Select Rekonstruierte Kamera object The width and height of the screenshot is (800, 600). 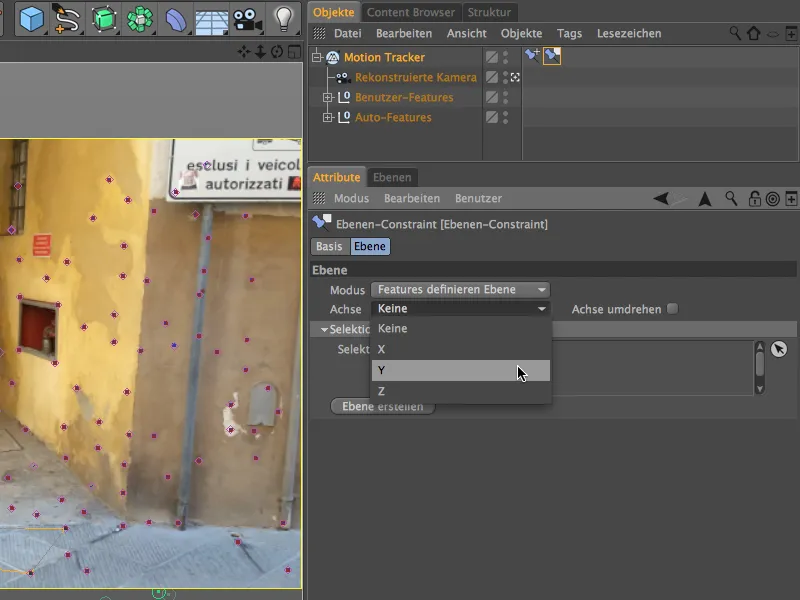(x=416, y=78)
